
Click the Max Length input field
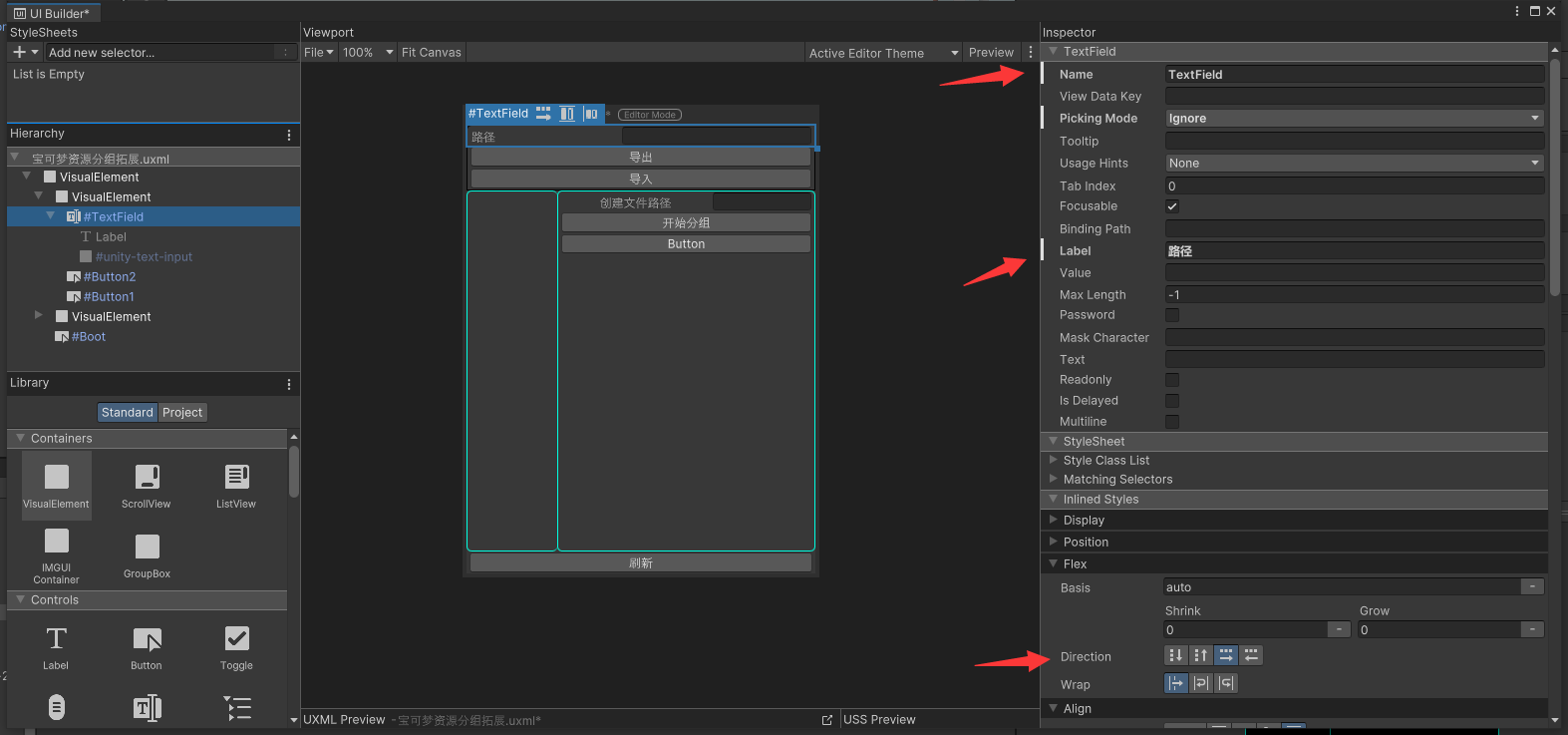(x=1355, y=294)
